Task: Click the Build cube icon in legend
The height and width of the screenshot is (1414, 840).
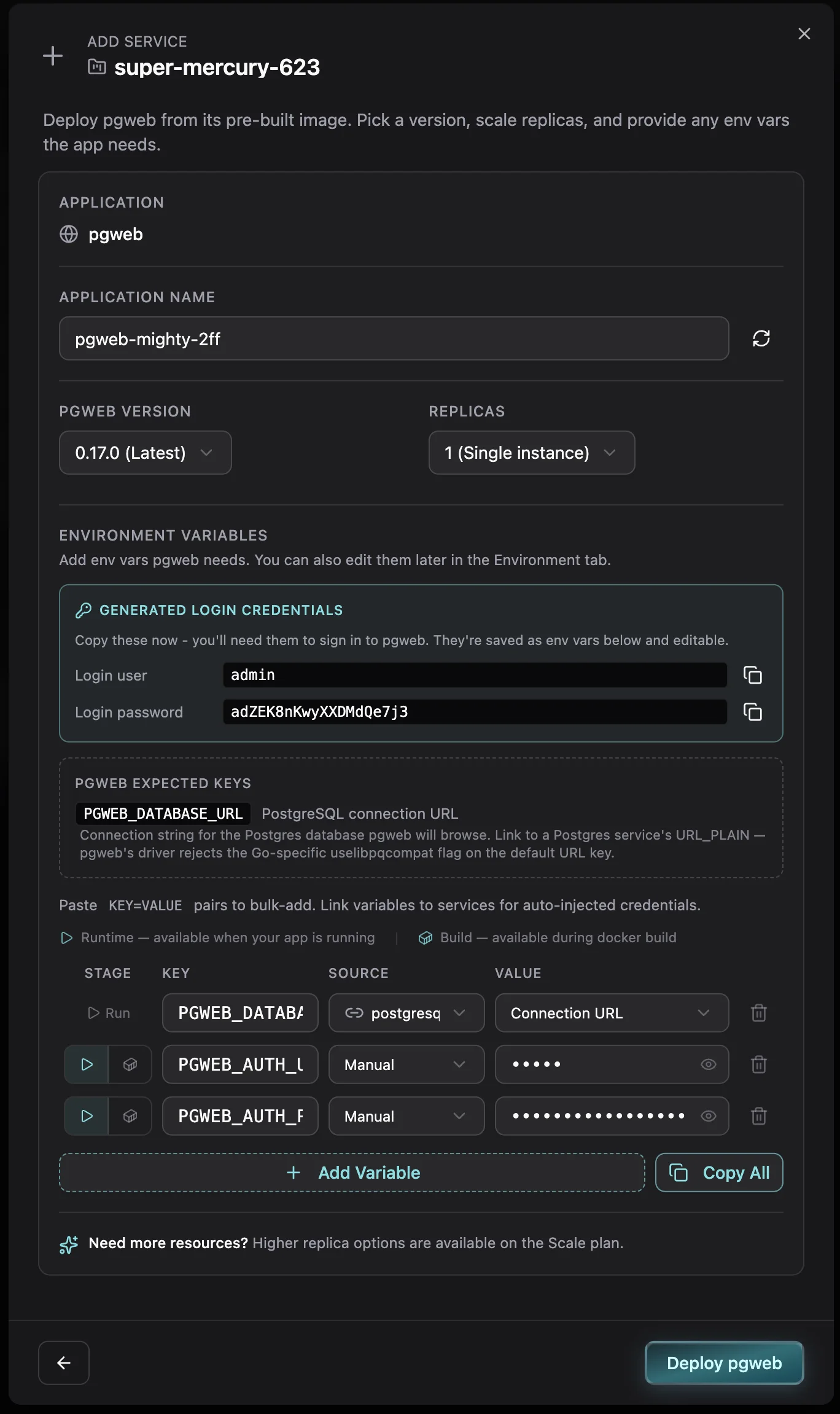Action: 426,938
